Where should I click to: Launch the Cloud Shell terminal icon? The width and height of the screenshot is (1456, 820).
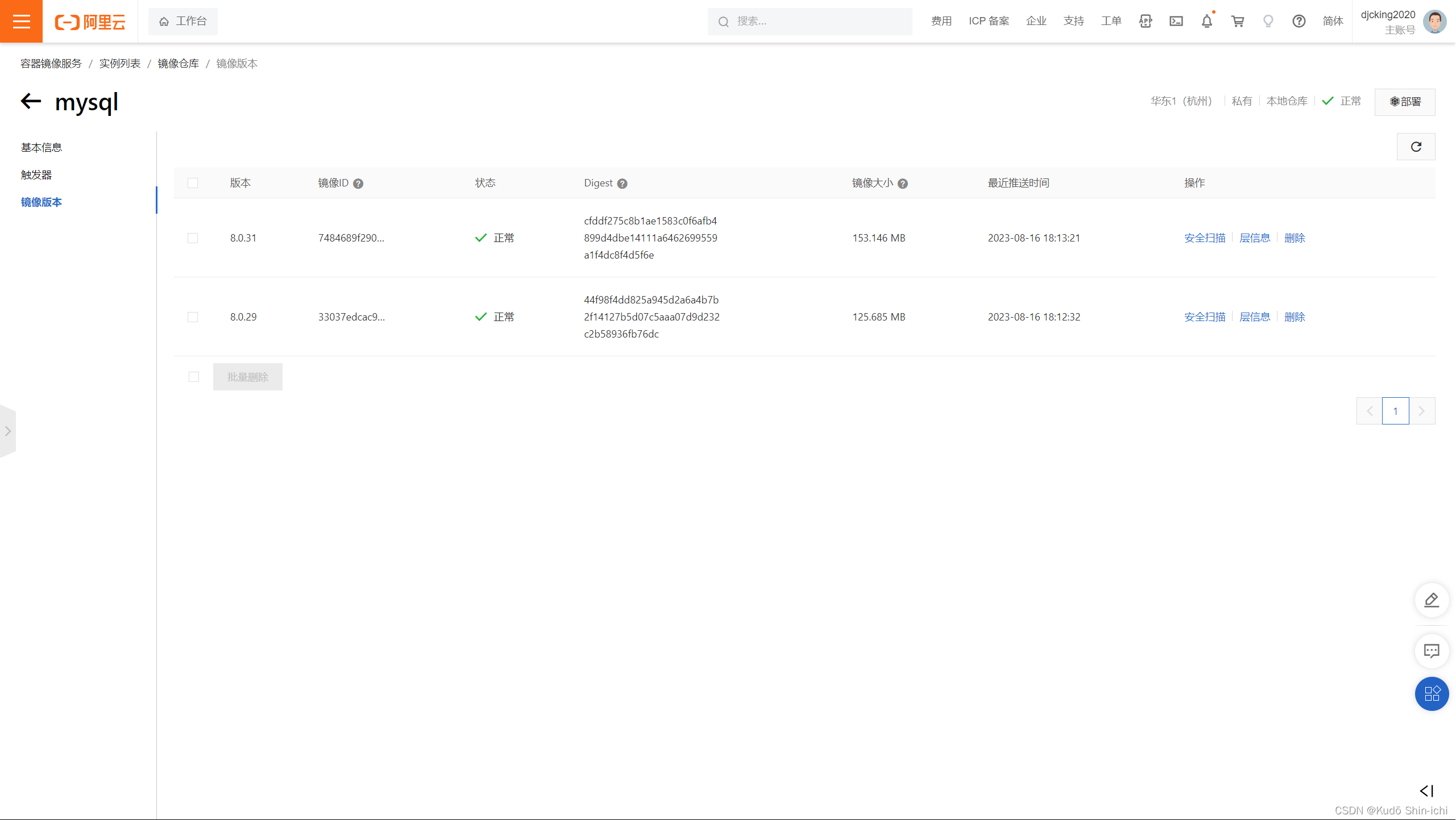coord(1176,22)
